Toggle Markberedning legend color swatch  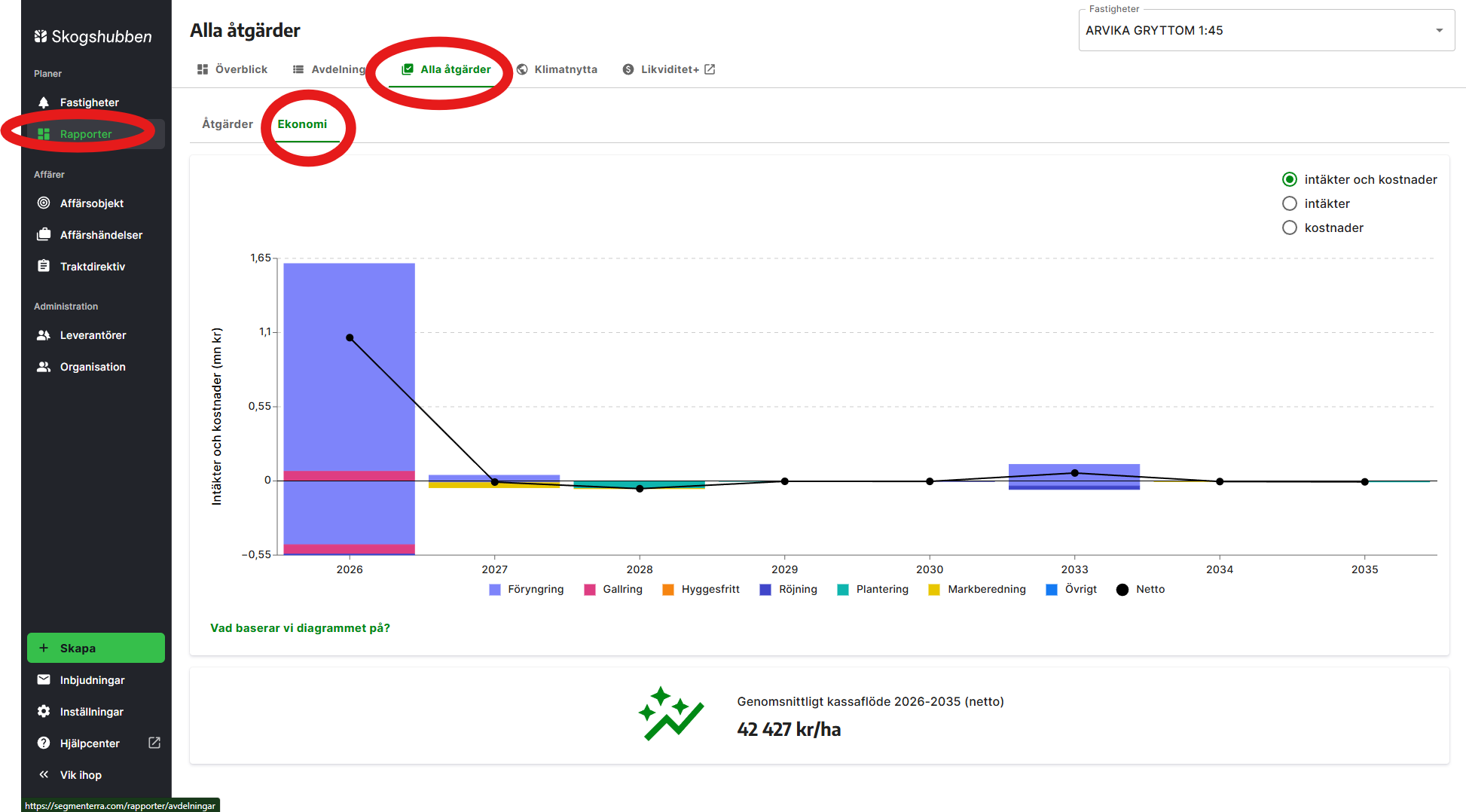934,590
